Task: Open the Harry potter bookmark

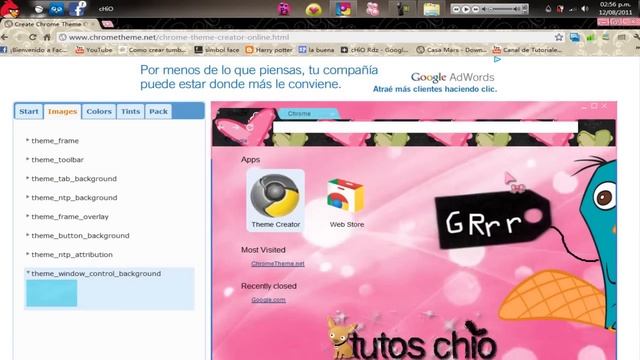Action: click(269, 50)
